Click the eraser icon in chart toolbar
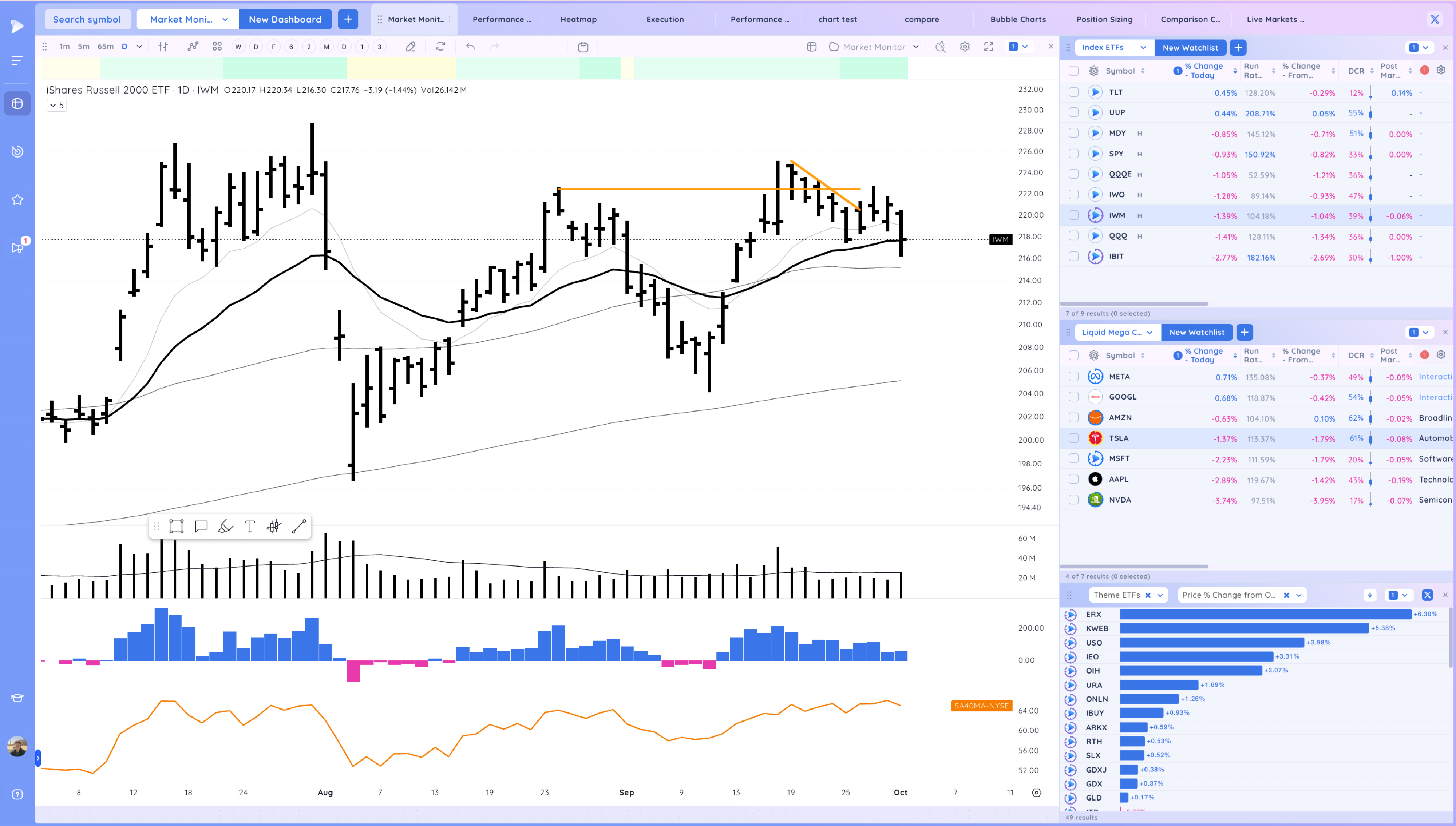This screenshot has height=826, width=1456. point(411,47)
